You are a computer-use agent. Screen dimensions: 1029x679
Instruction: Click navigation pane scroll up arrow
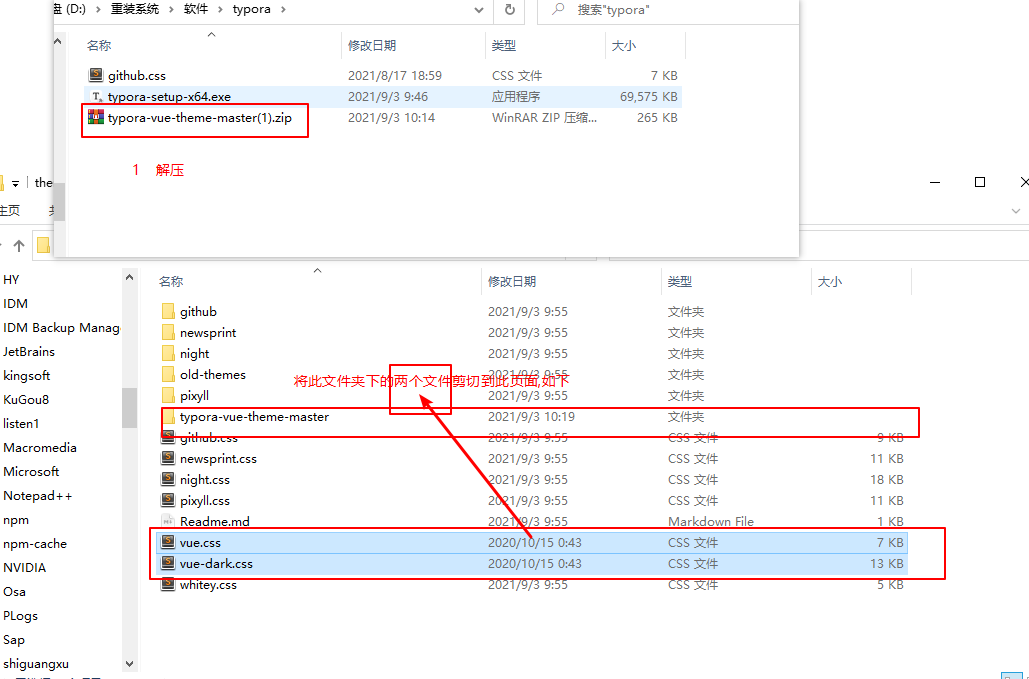click(129, 278)
